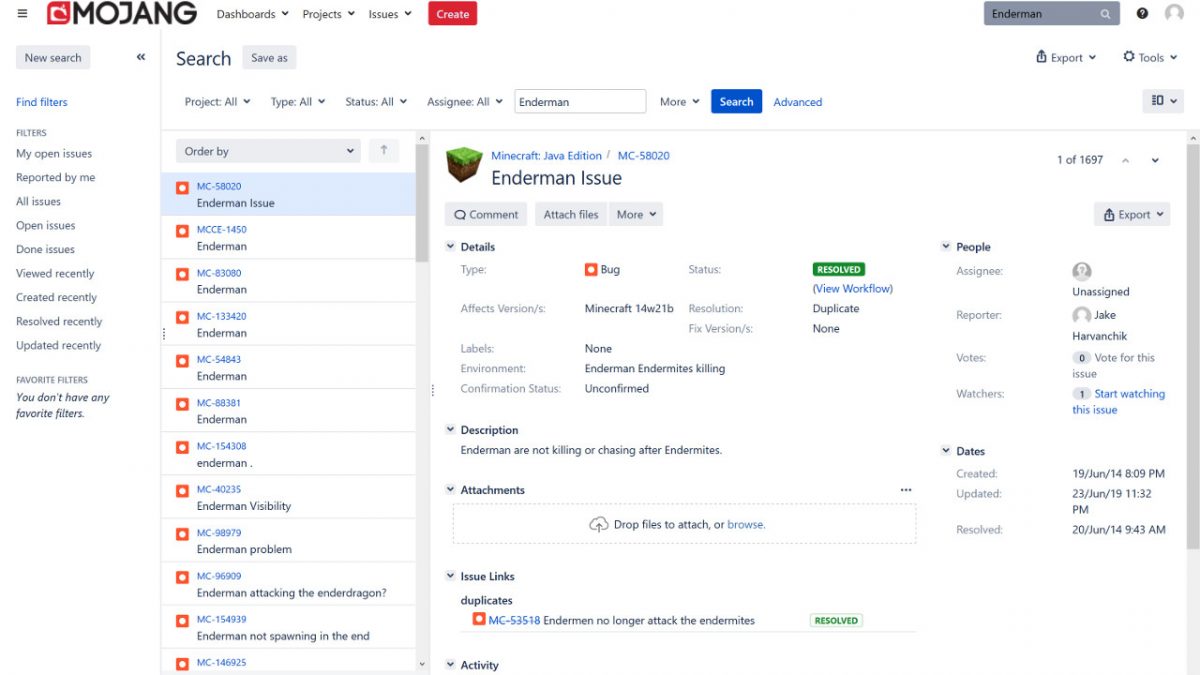
Task: Reverse sort order with the arrow button
Action: pos(383,151)
